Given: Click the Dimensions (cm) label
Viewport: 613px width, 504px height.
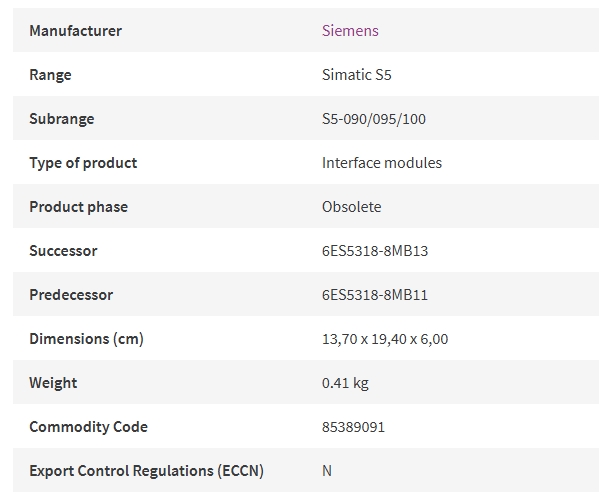Looking at the screenshot, I should click(86, 339).
